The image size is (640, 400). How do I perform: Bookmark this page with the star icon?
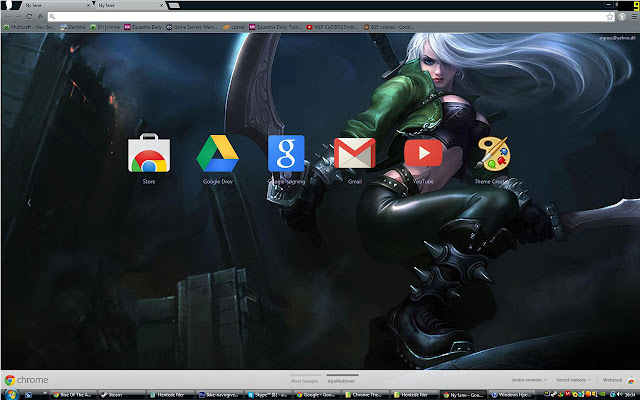(x=612, y=18)
